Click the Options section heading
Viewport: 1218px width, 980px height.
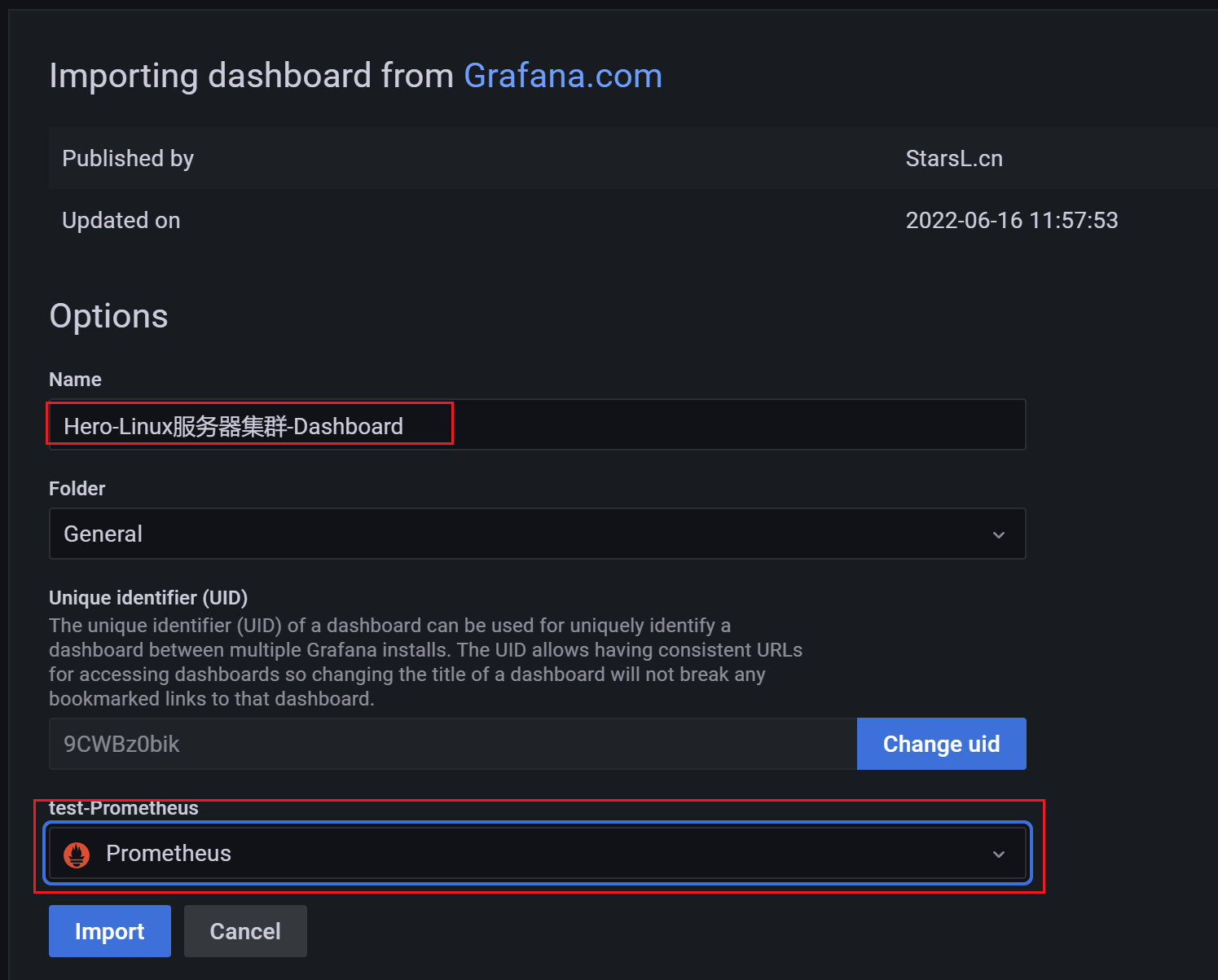(x=108, y=316)
